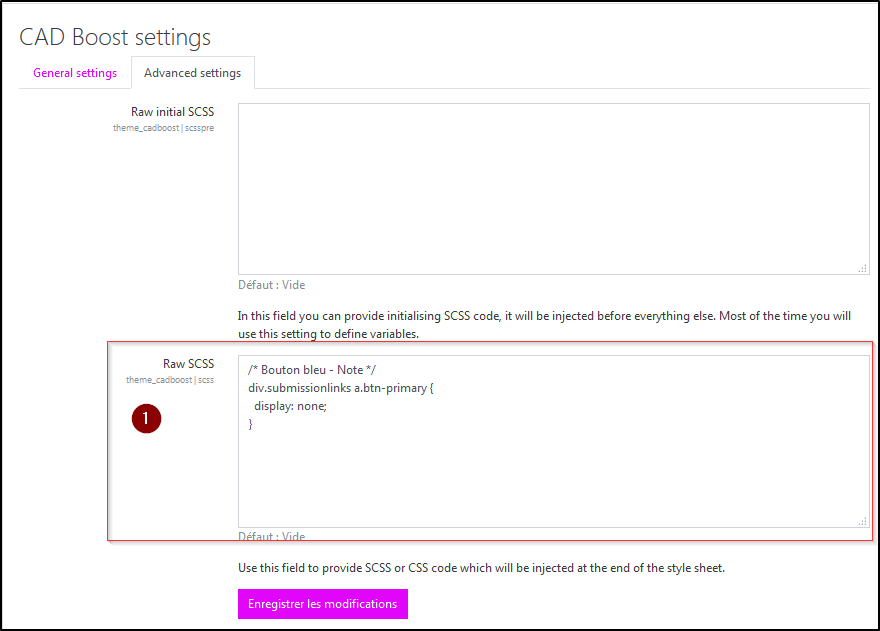Click inside the Raw initial SCSS text area

coord(553,188)
